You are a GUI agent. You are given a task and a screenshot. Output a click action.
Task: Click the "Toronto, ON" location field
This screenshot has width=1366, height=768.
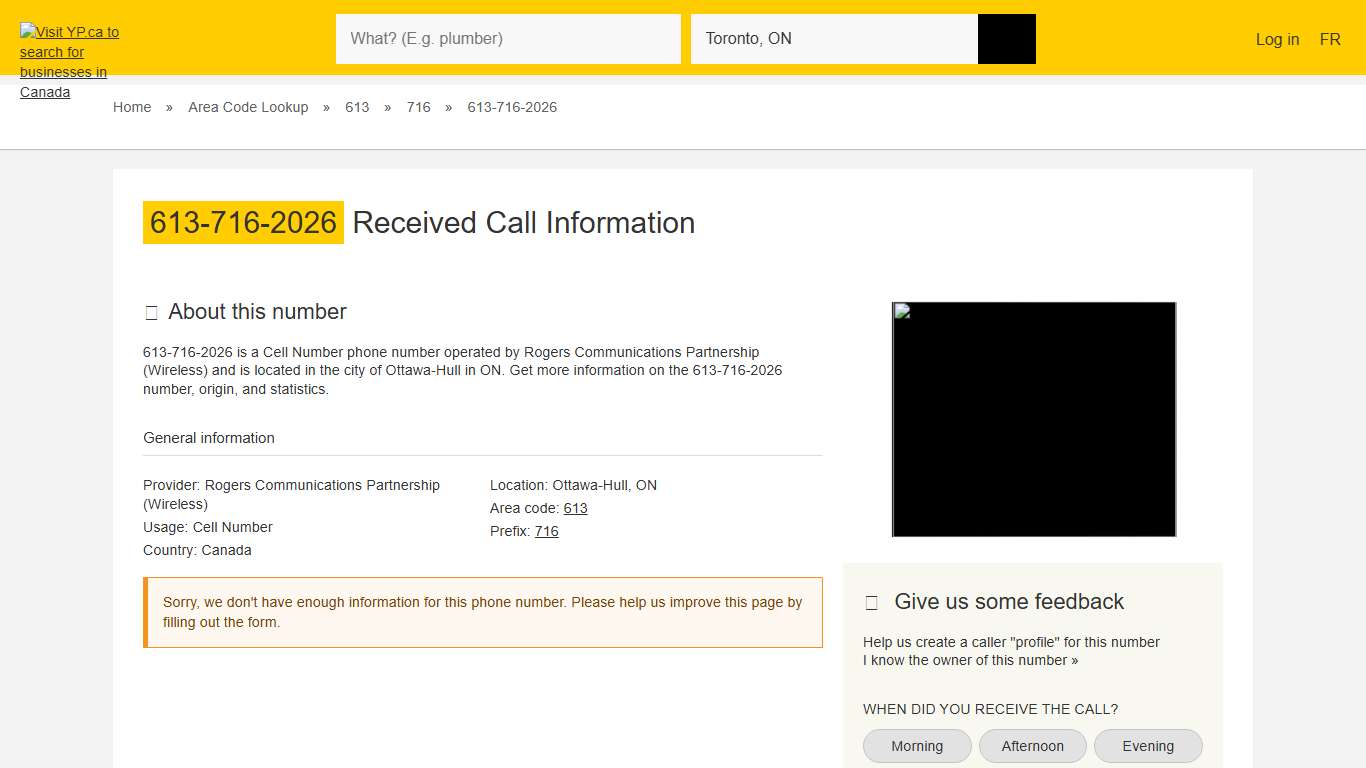835,38
